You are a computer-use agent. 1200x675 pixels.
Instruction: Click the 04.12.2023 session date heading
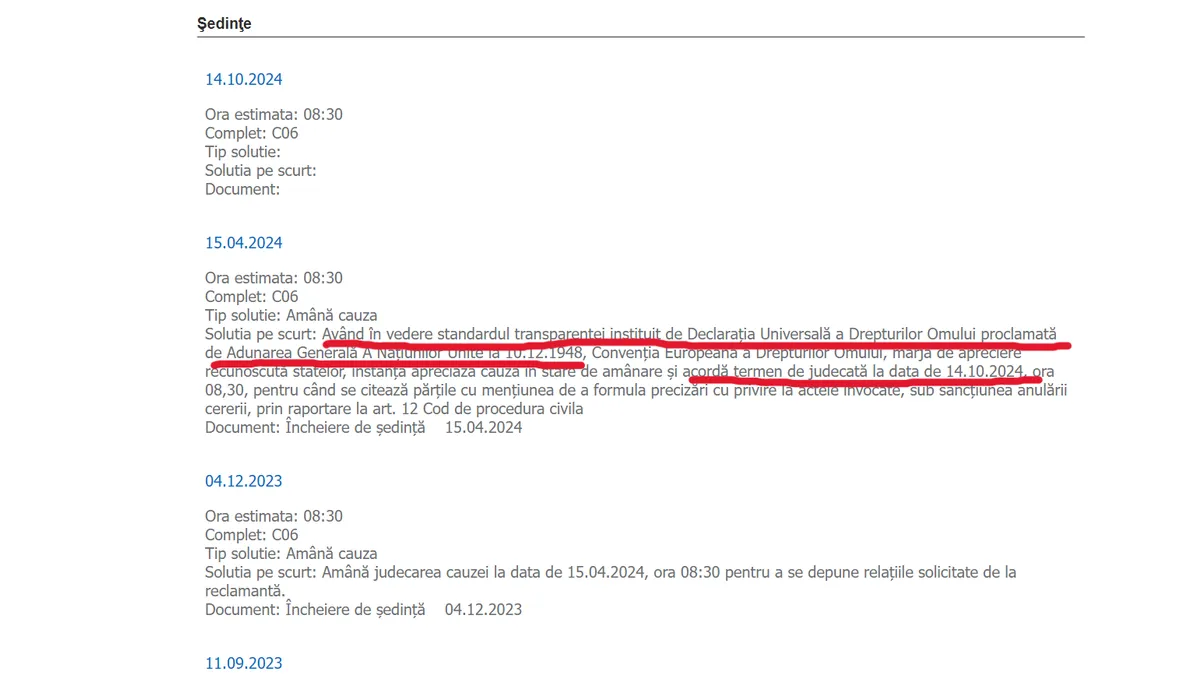(243, 481)
